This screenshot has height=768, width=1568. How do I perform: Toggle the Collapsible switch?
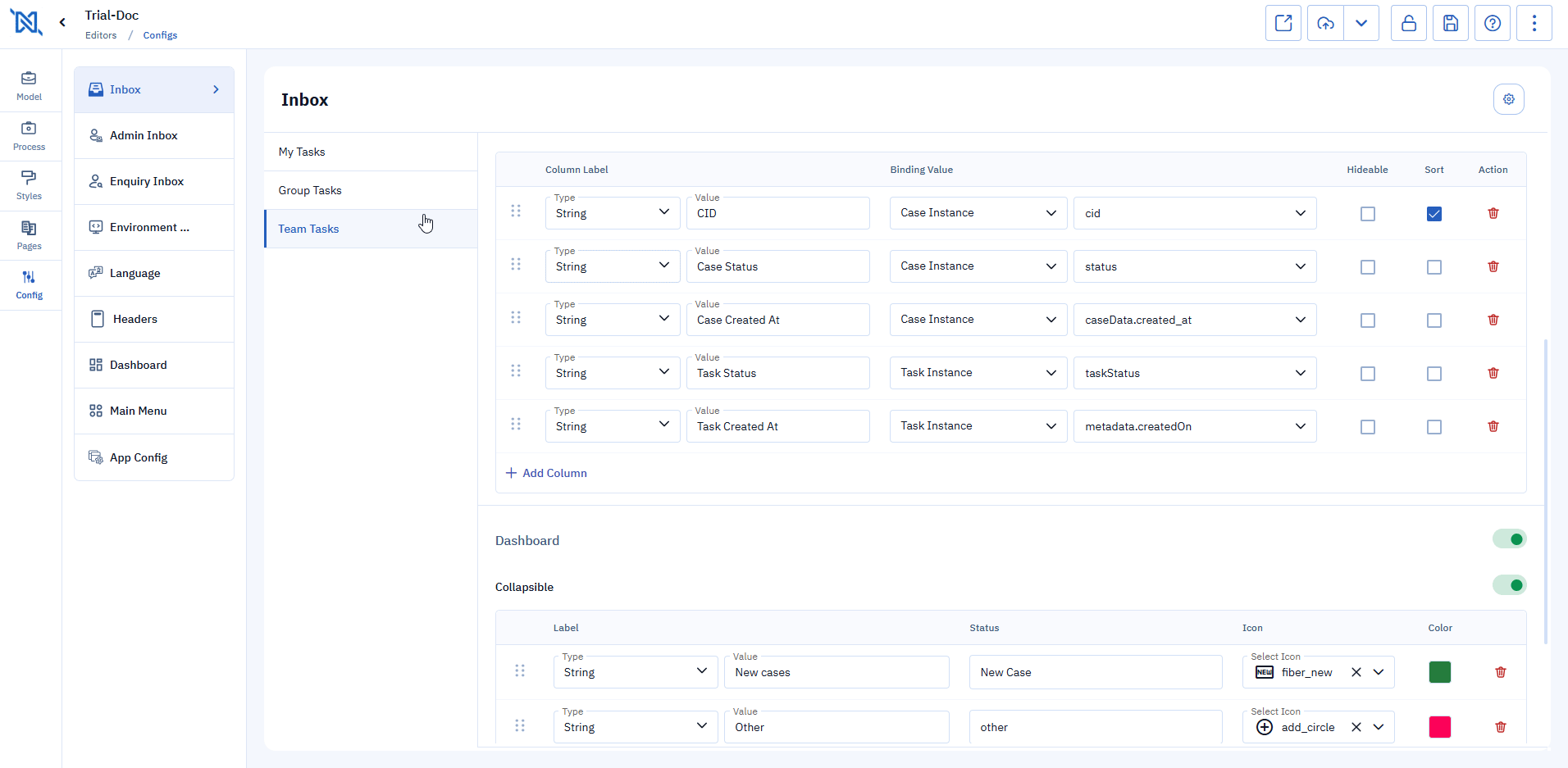[1510, 585]
